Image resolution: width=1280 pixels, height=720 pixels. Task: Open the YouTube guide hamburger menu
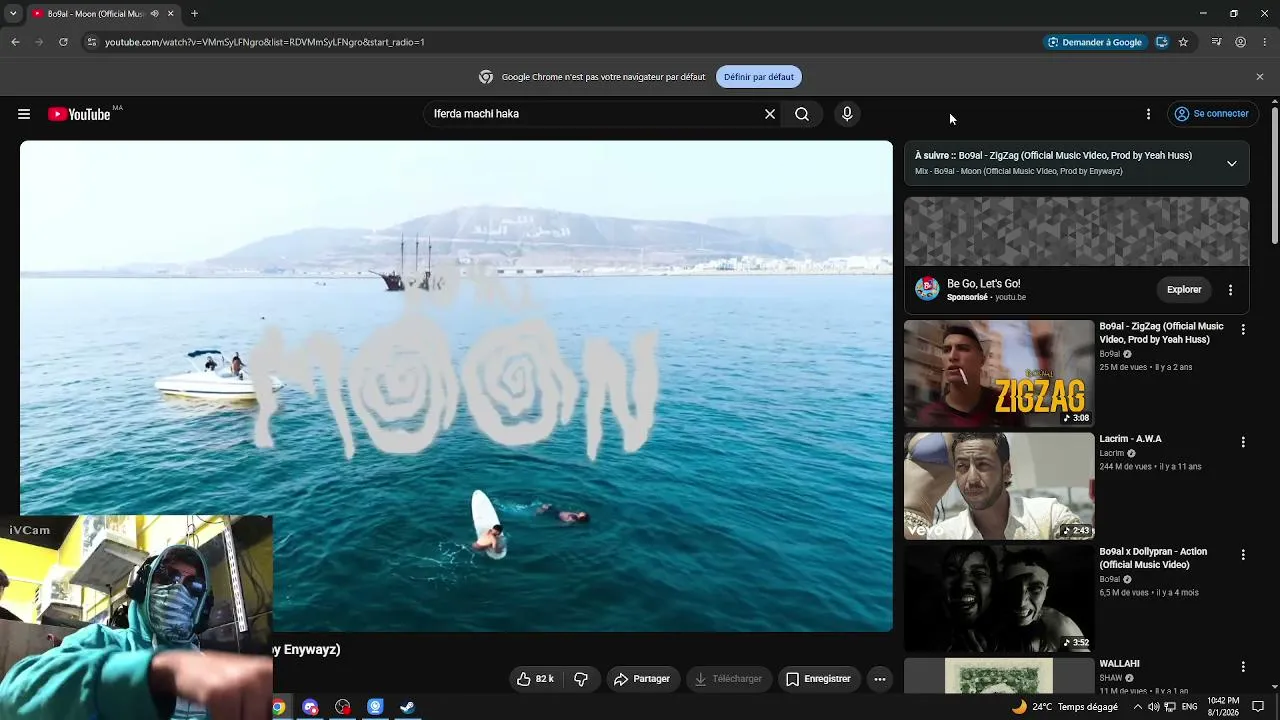(24, 114)
